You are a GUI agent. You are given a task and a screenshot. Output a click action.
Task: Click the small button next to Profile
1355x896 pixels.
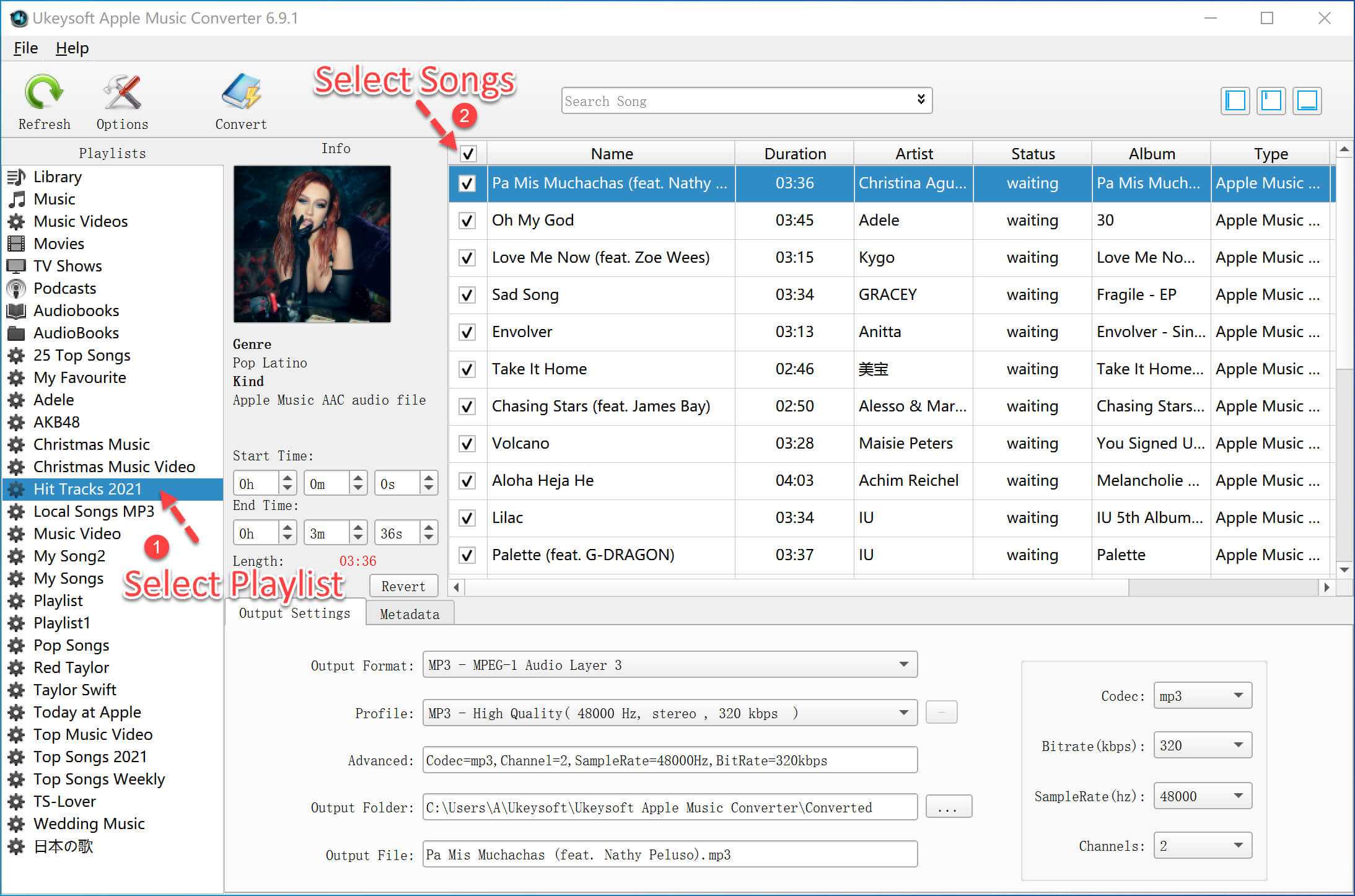(941, 713)
